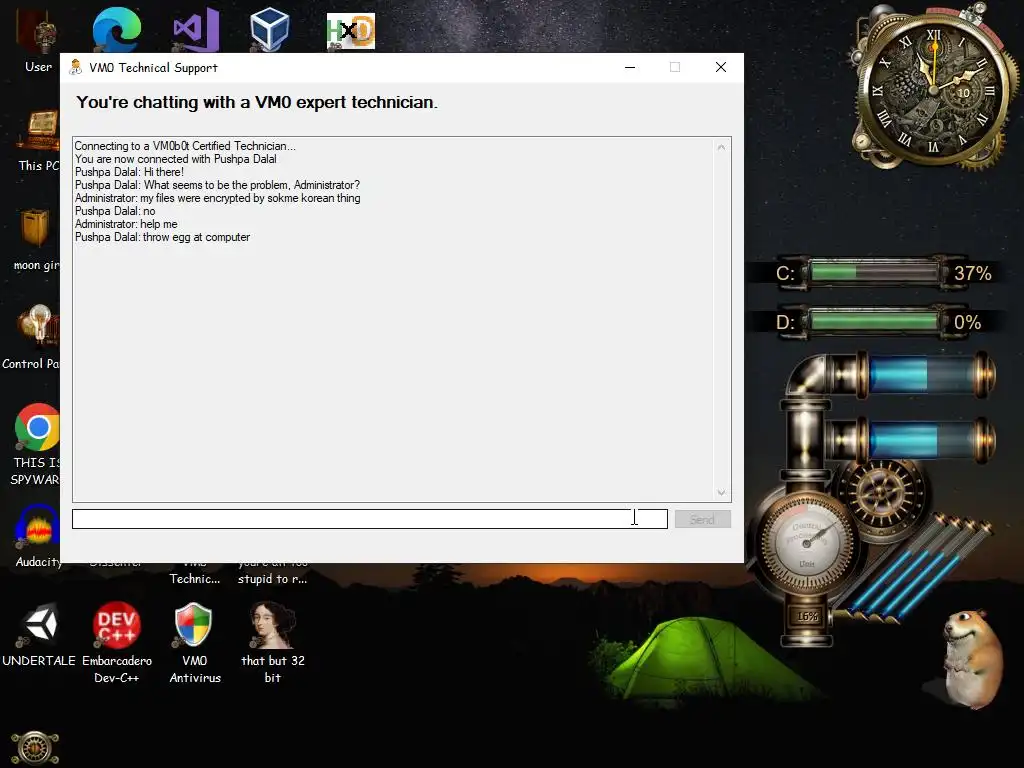This screenshot has width=1024, height=768.
Task: Click the steampunk clock widget
Action: (933, 88)
